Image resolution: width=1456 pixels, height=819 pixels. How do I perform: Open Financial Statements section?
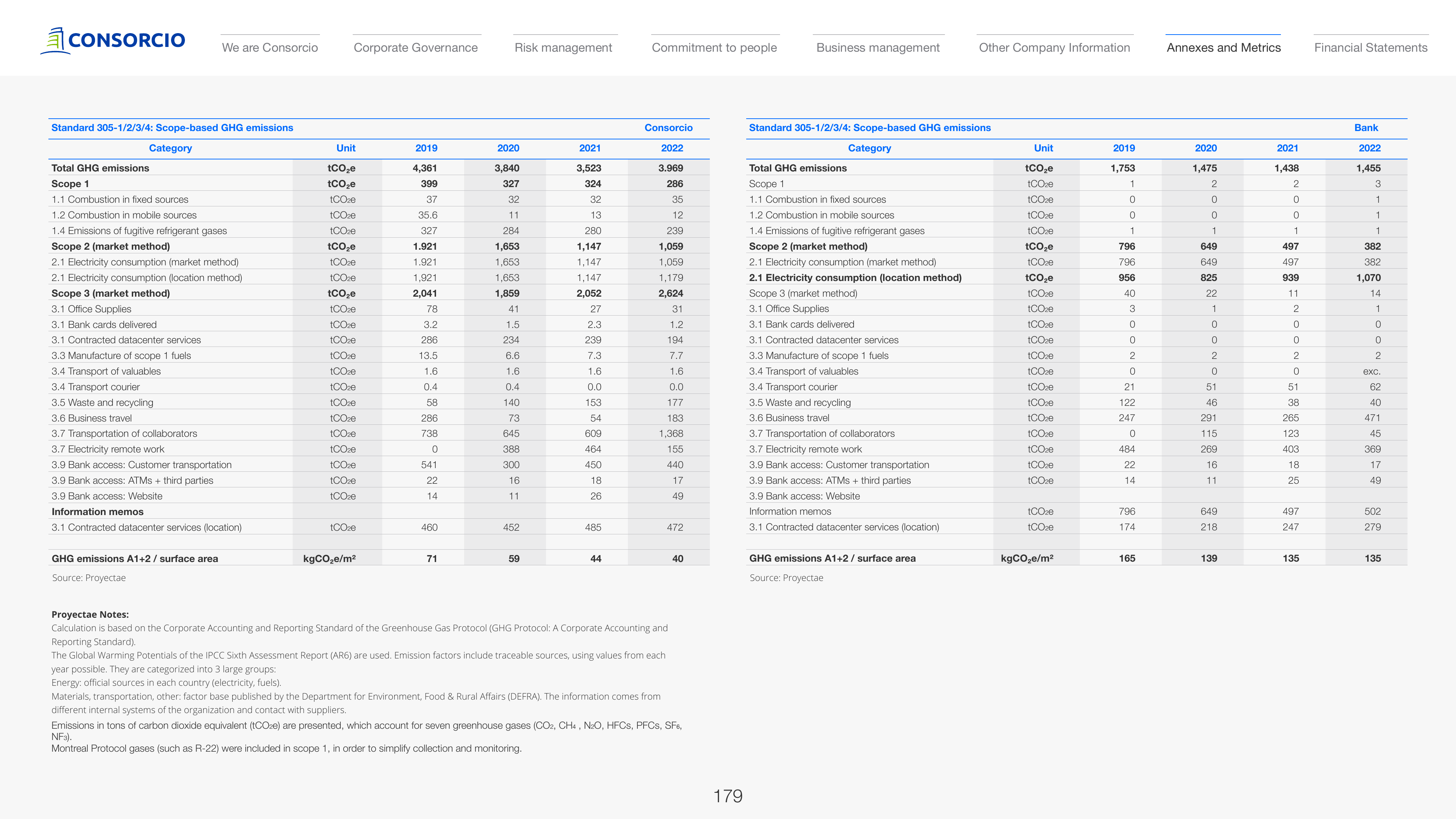[x=1371, y=47]
